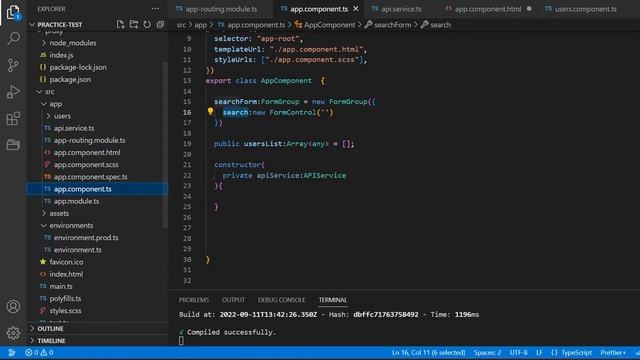640x360 pixels.
Task: Open the Source Control view
Action: click(13, 65)
